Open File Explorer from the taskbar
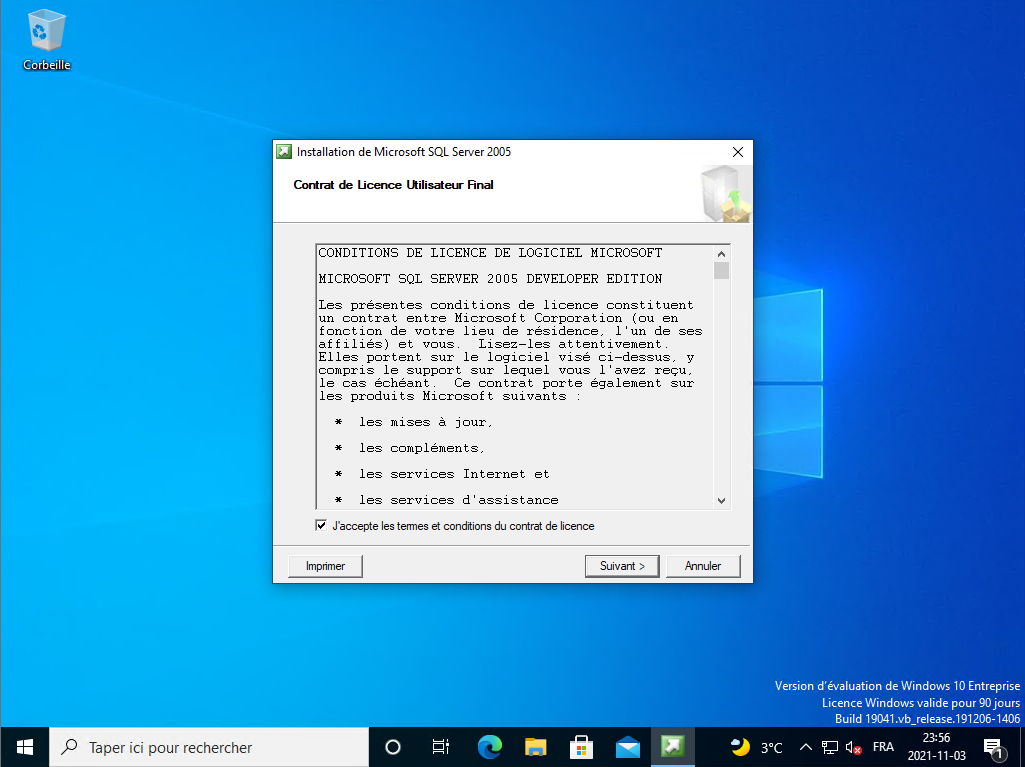 pos(536,747)
